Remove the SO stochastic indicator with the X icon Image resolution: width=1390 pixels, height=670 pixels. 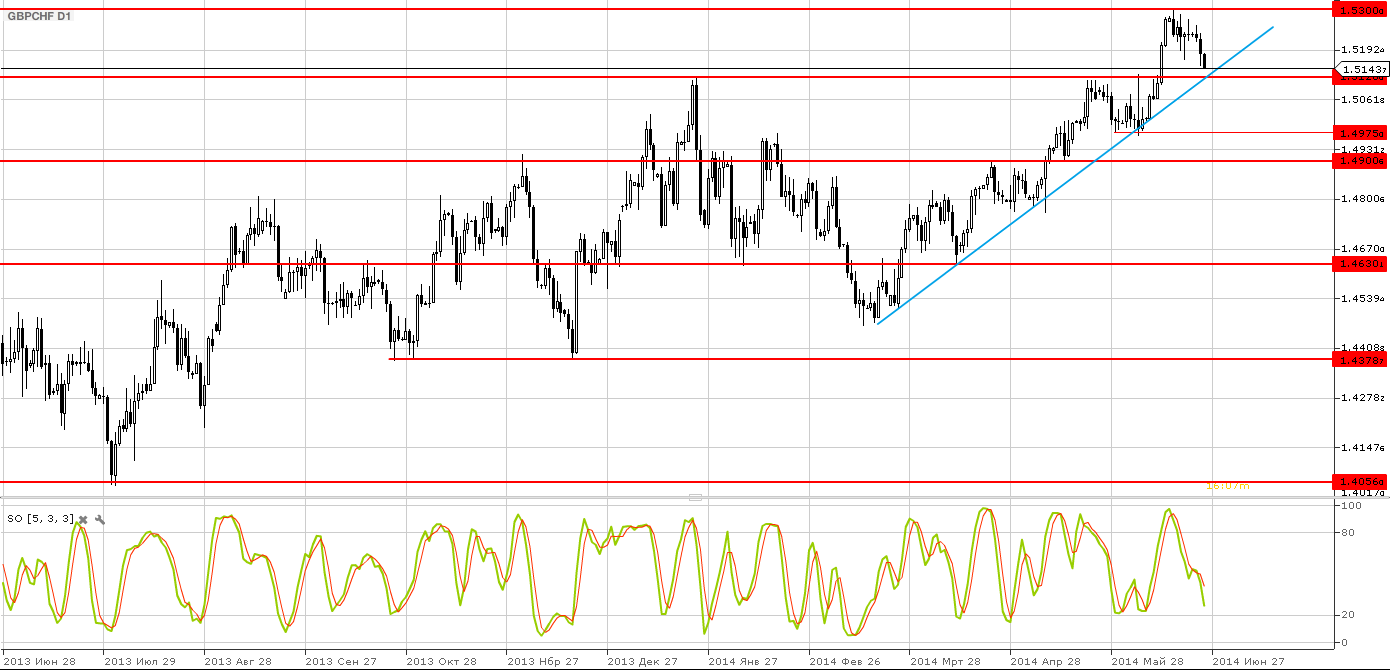click(84, 519)
